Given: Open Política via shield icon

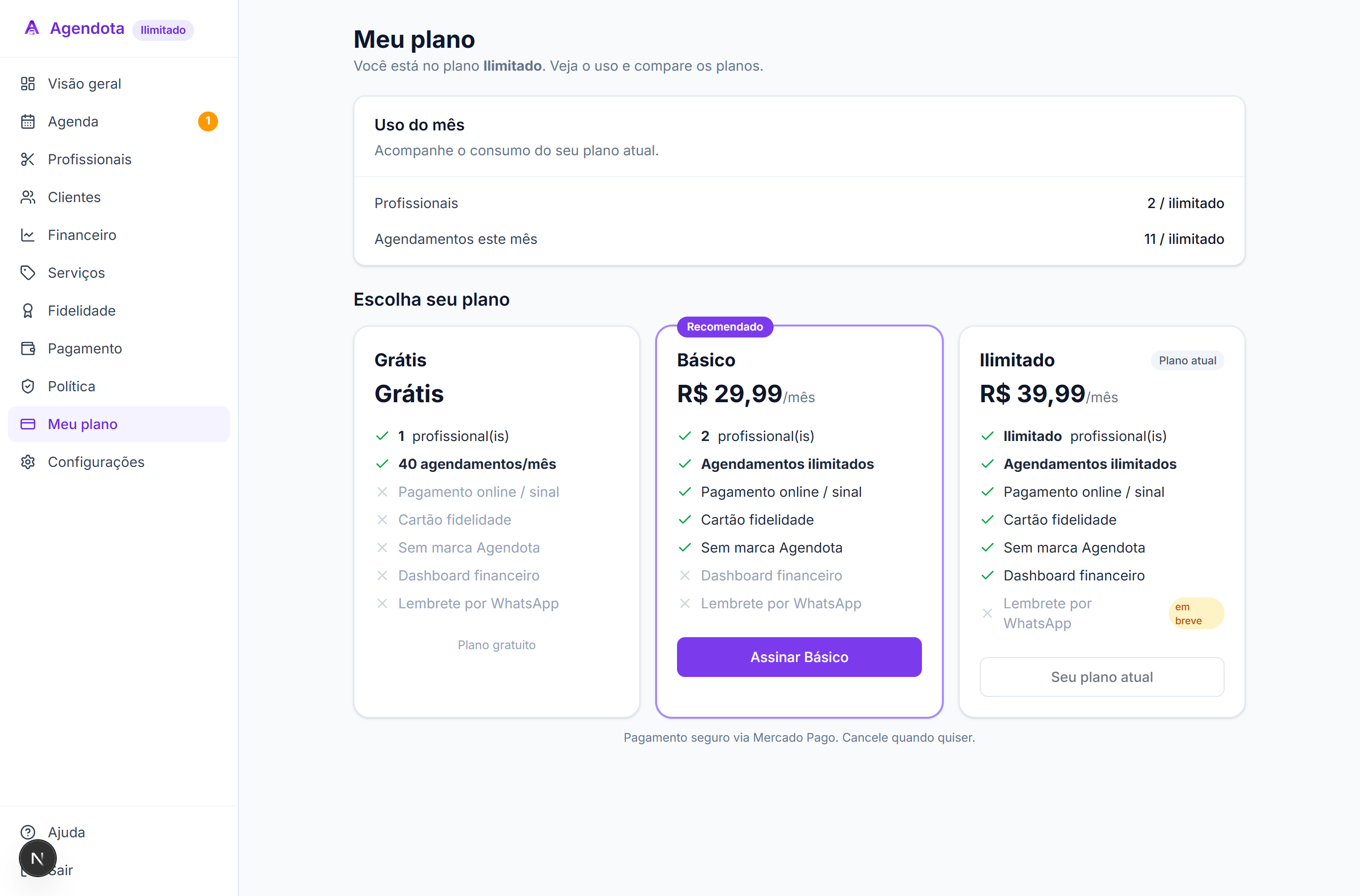Looking at the screenshot, I should [28, 386].
